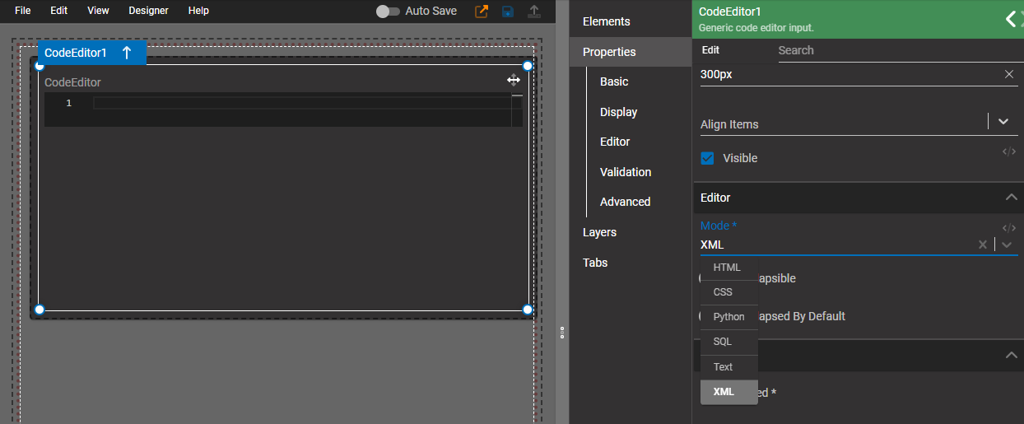Open the File menu

click(22, 10)
